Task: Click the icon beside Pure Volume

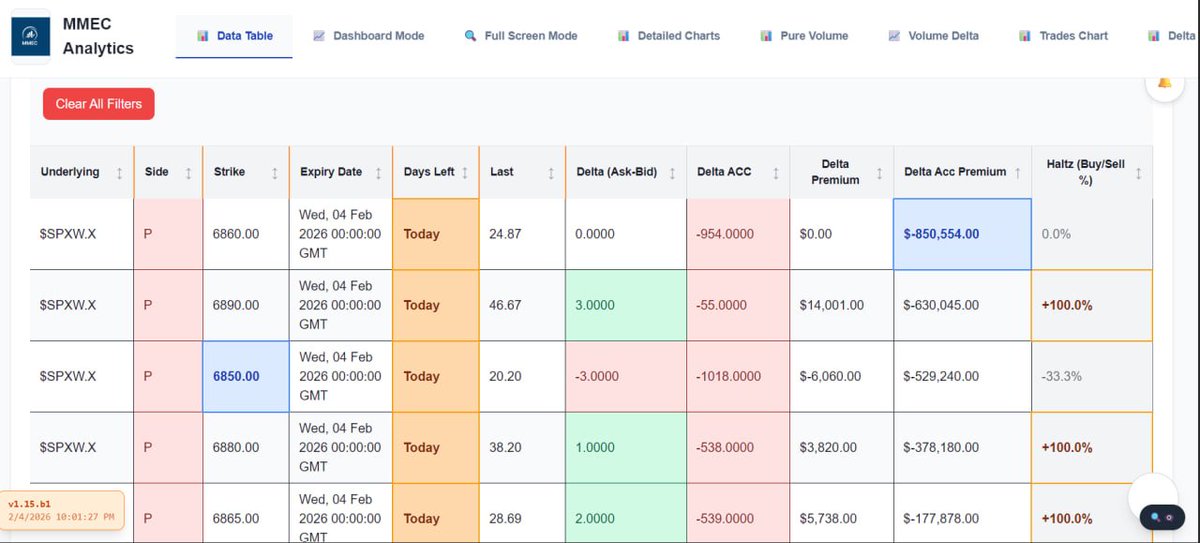Action: pyautogui.click(x=766, y=36)
